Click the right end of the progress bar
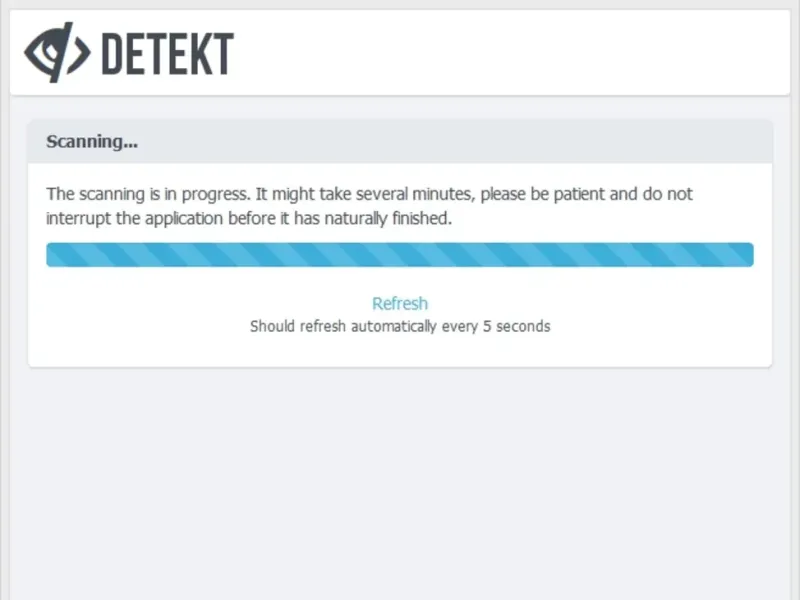Screen dimensions: 800x600 coord(745,255)
